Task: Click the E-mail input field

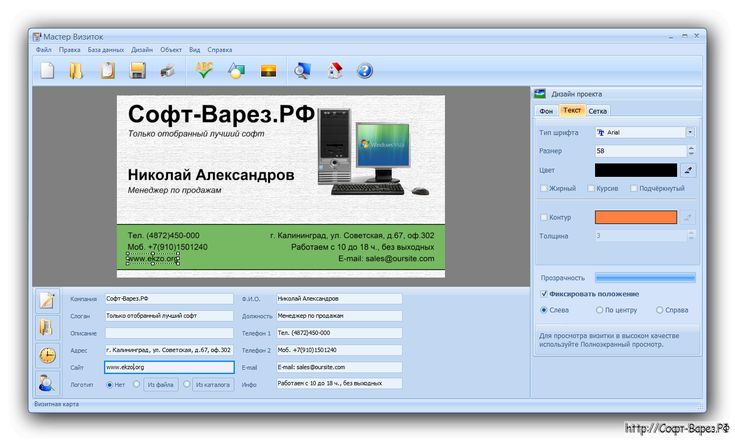Action: tap(339, 367)
